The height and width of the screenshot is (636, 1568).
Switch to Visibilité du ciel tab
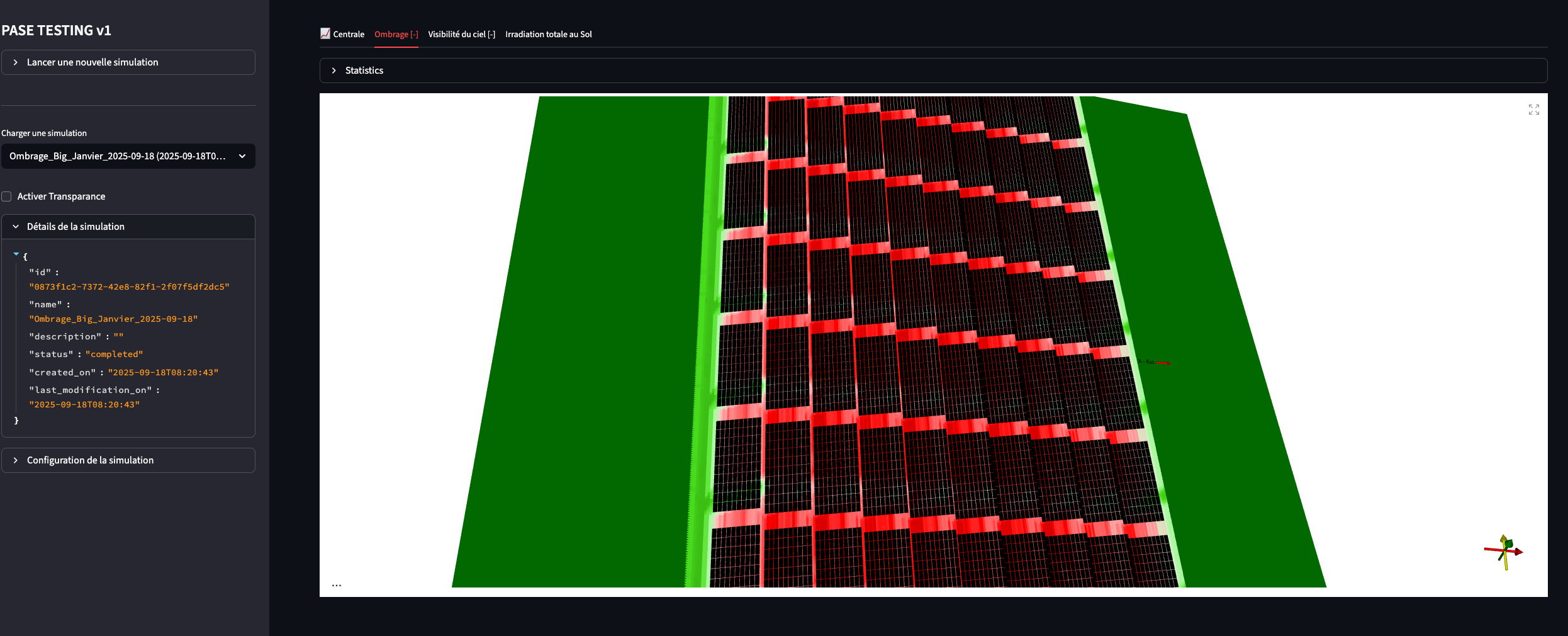click(461, 35)
